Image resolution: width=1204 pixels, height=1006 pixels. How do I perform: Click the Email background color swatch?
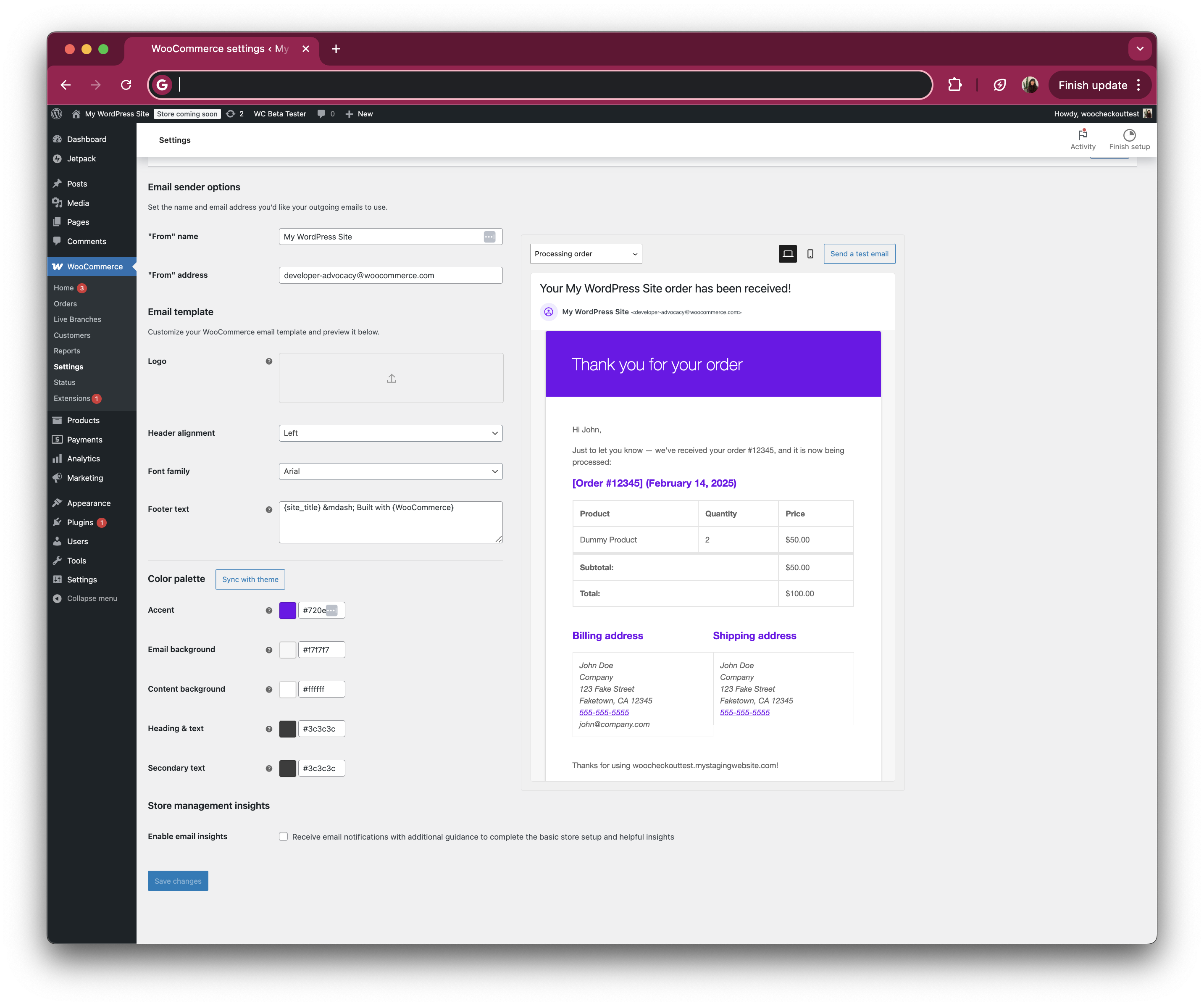[287, 650]
